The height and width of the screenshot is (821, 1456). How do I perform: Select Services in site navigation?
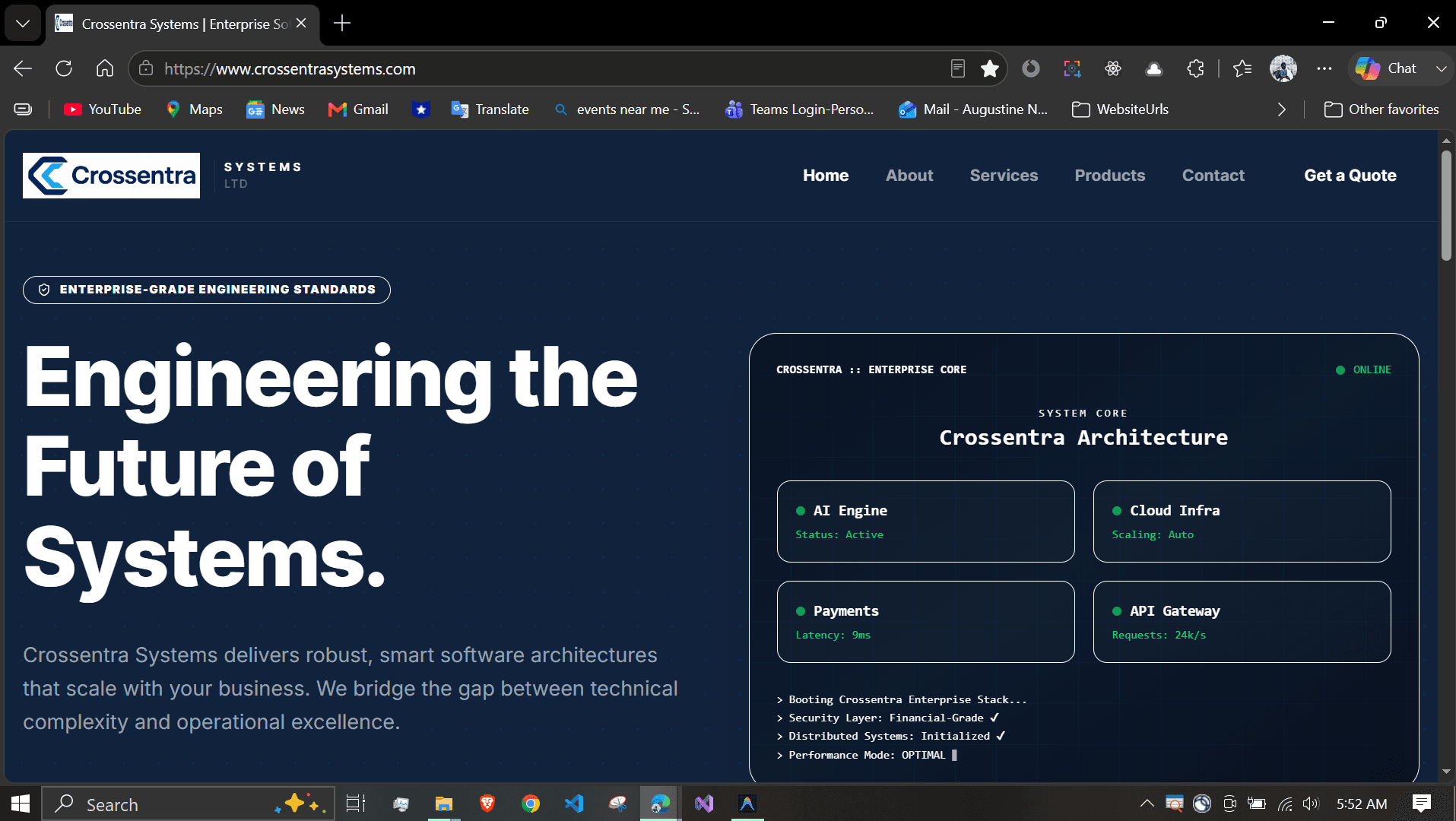click(1004, 176)
